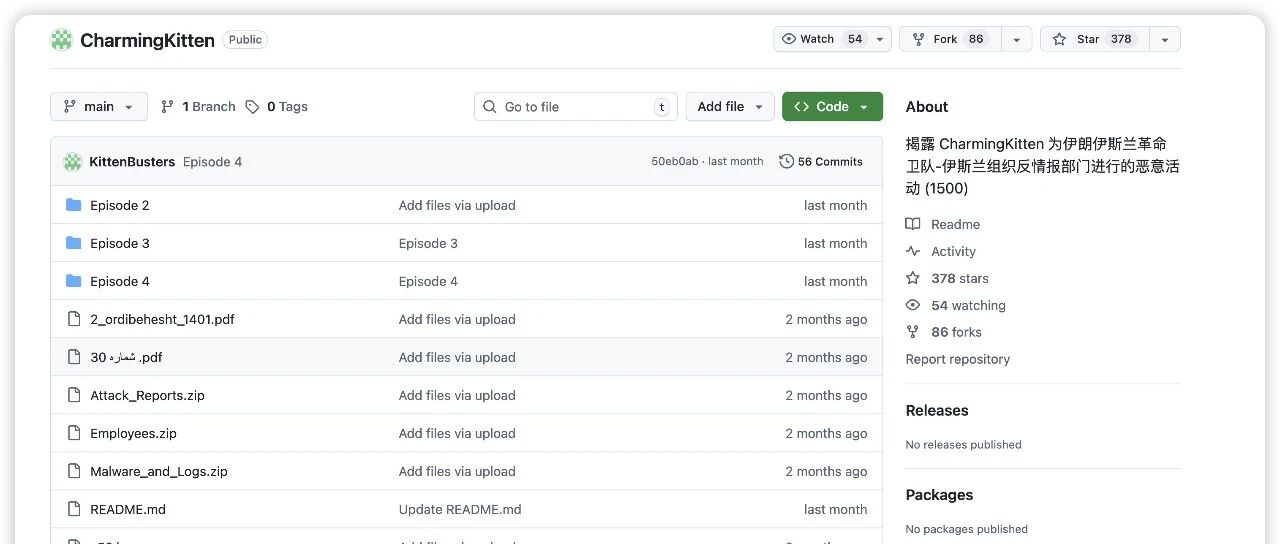Open the file Attack_Reports.zip

(147, 395)
